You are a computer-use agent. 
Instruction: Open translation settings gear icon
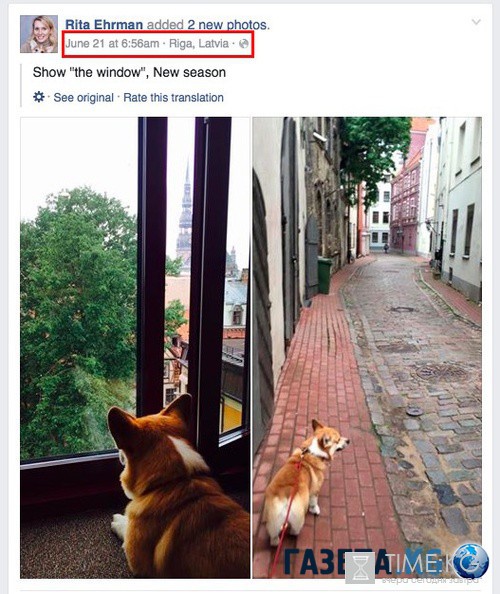pyautogui.click(x=39, y=97)
